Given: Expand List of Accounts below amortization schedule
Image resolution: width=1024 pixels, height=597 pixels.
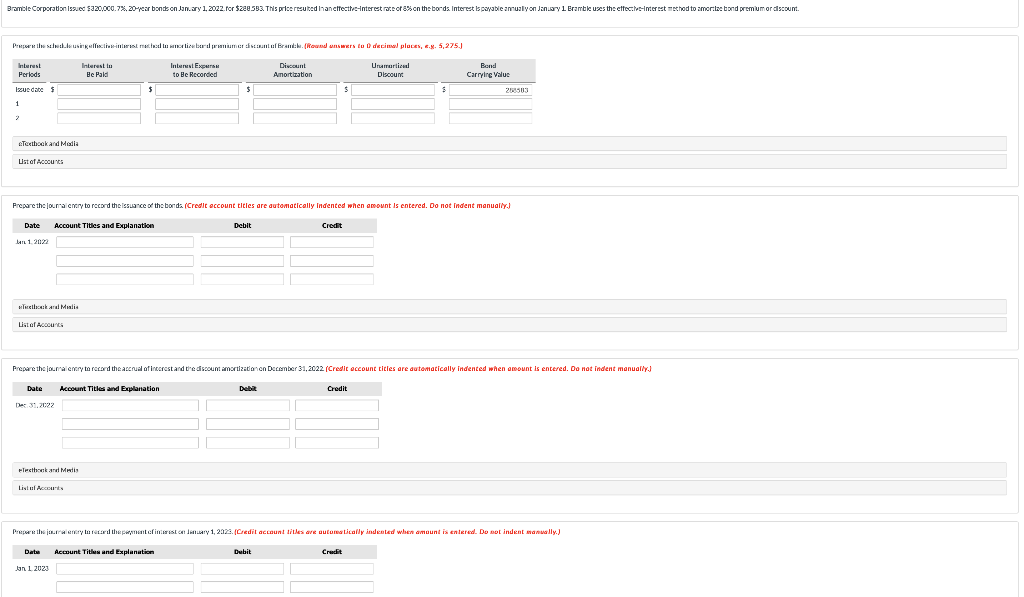Looking at the screenshot, I should [509, 161].
